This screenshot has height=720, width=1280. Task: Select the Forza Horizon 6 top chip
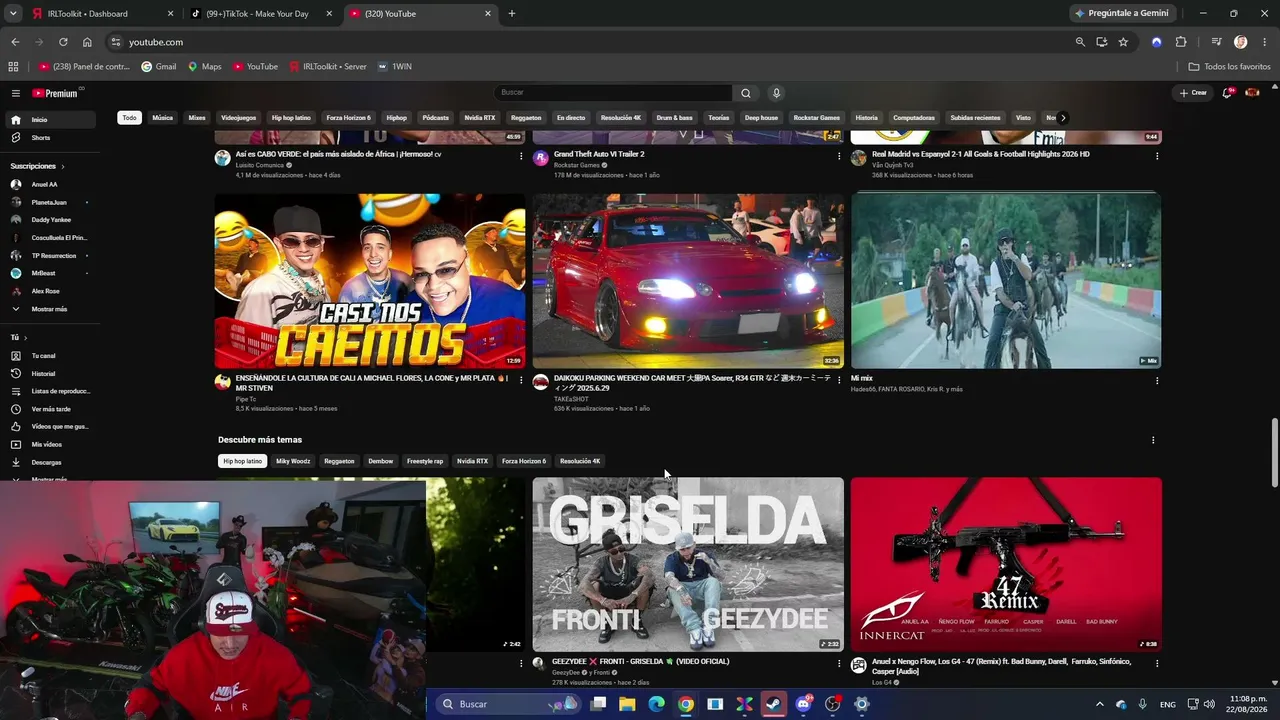(348, 118)
